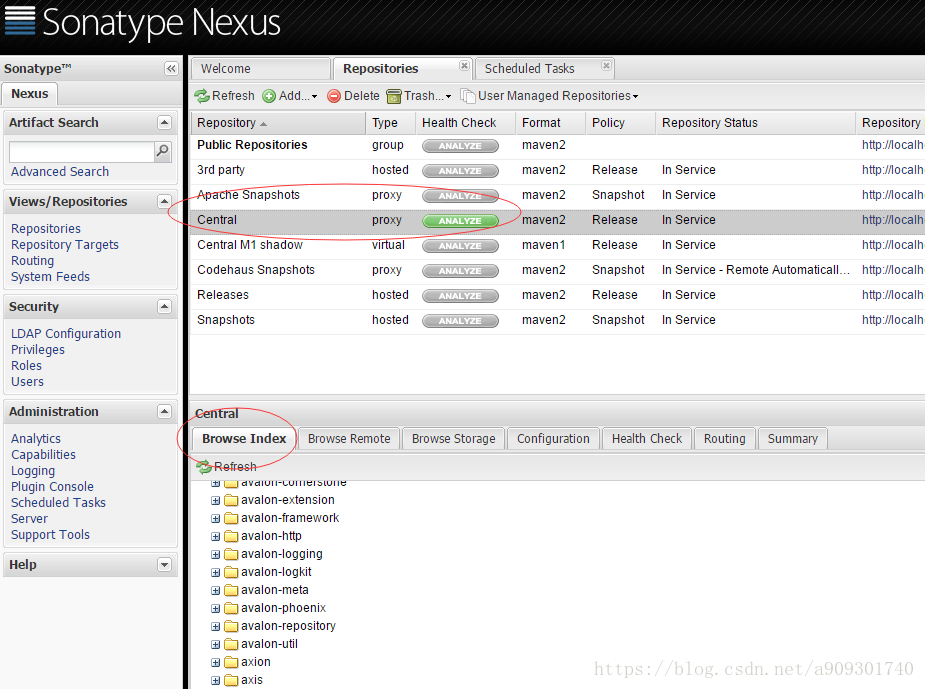Expand the avalon-logging tree node
Screen dimensions: 925x689
pos(215,555)
